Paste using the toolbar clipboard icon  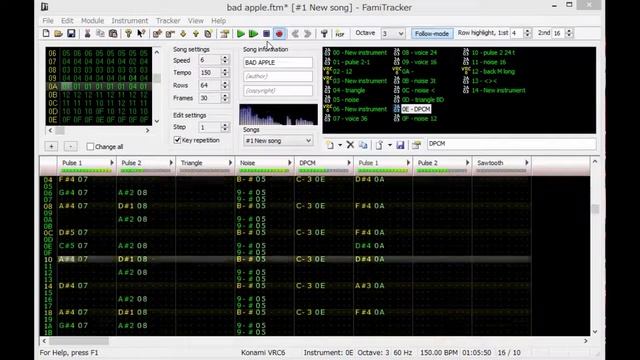[x=113, y=33]
